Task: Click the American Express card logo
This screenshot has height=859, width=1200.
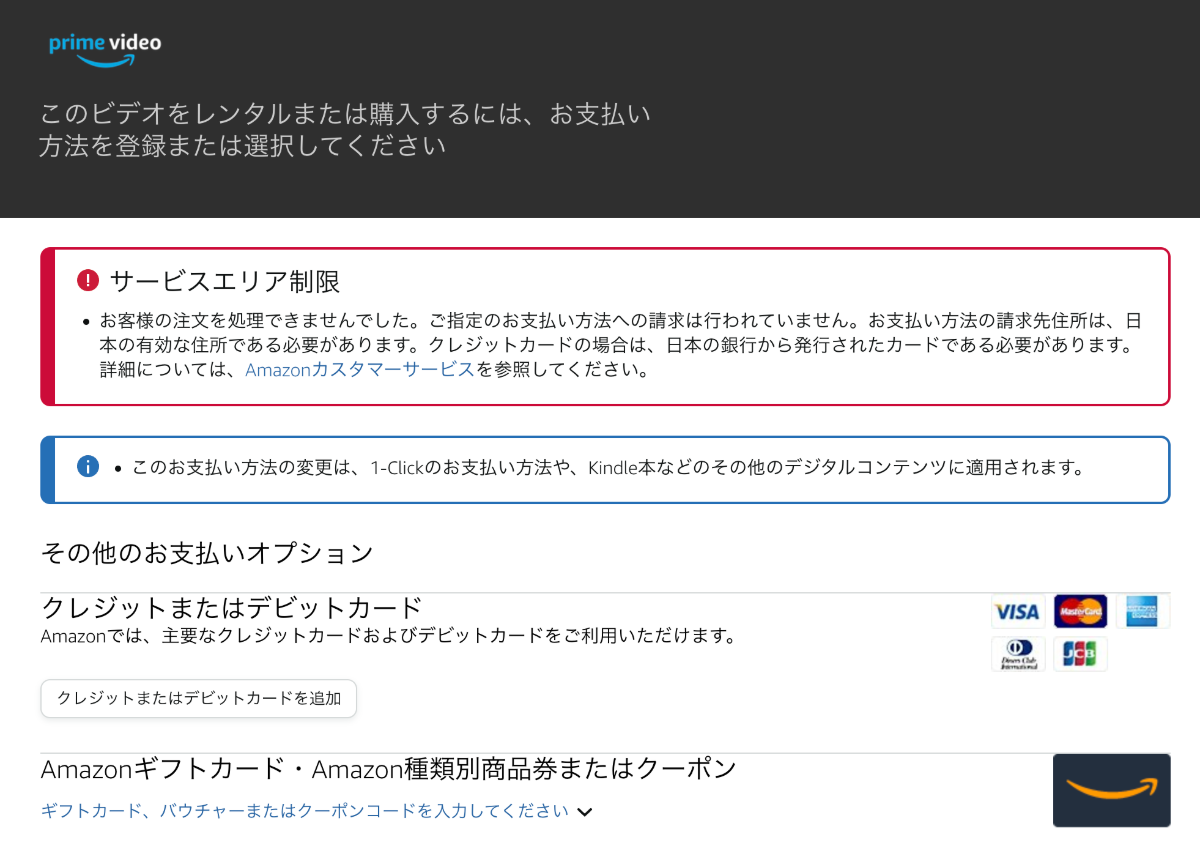Action: tap(1142, 611)
